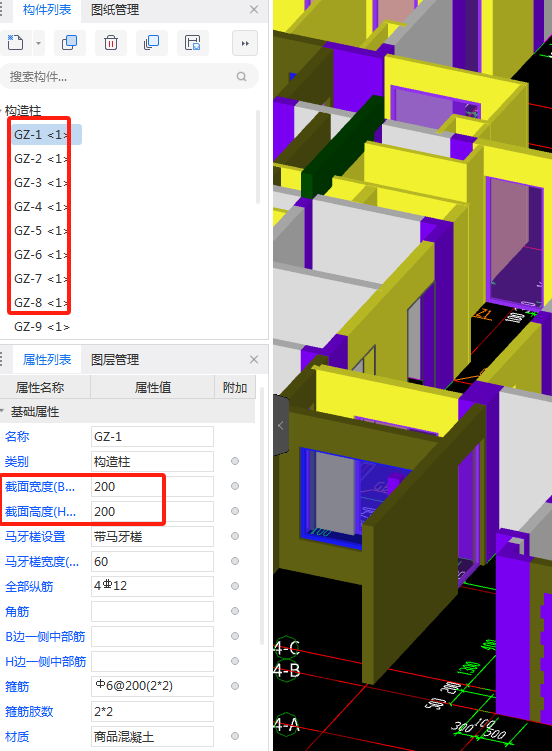This screenshot has width=552, height=751.
Task: Collapse the 构造柱 tree node
Action: (x=1, y=111)
